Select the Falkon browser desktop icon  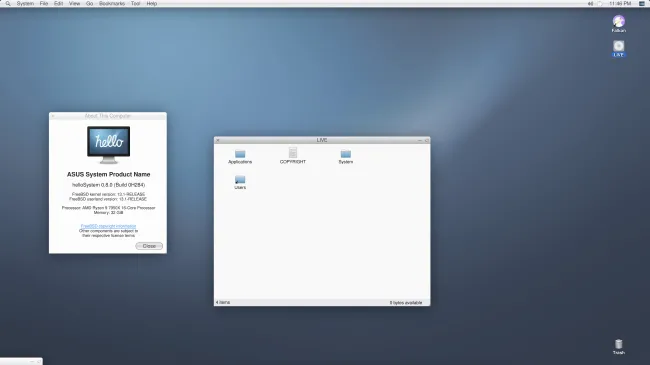[x=618, y=24]
